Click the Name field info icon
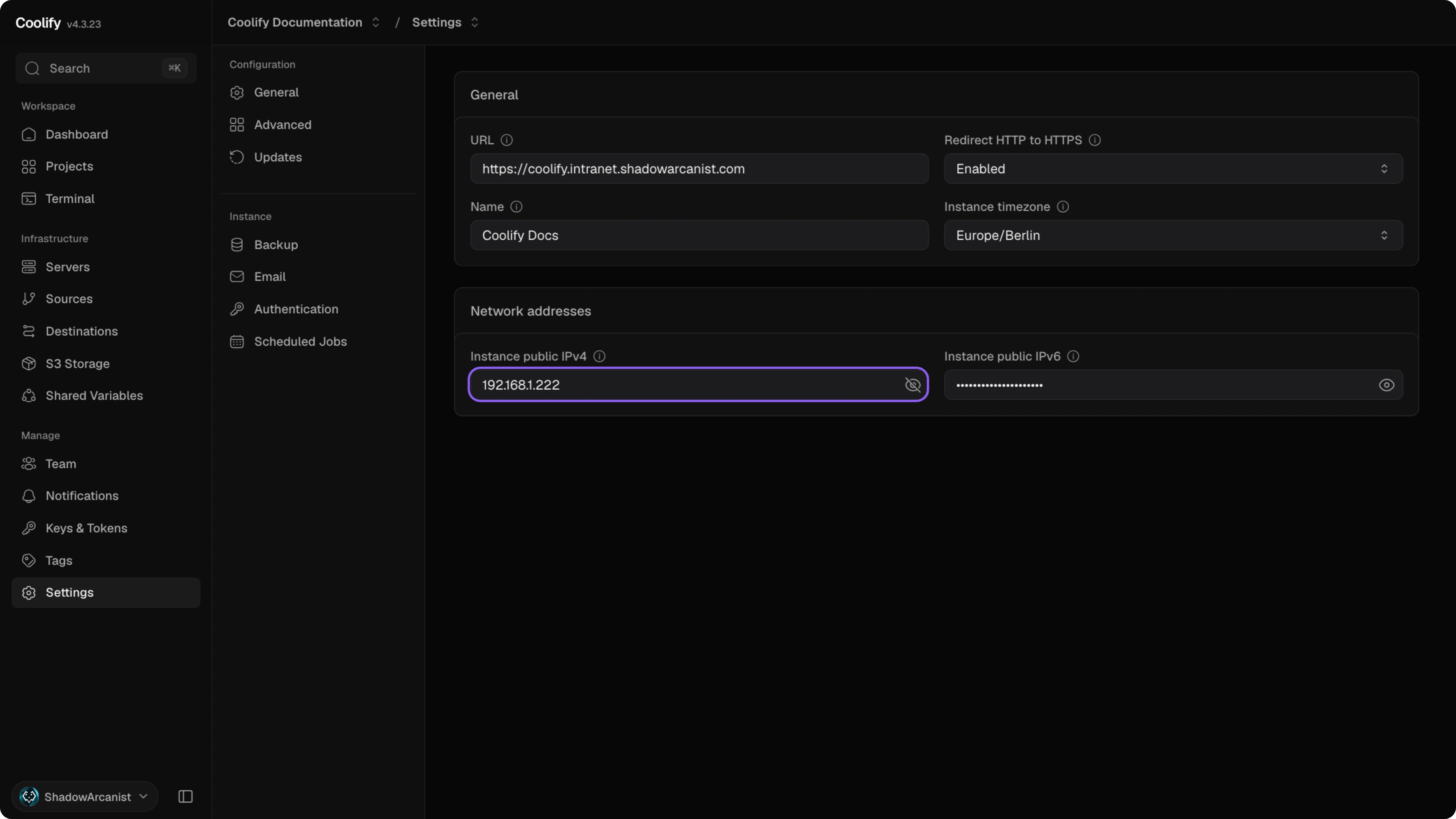 [x=516, y=207]
